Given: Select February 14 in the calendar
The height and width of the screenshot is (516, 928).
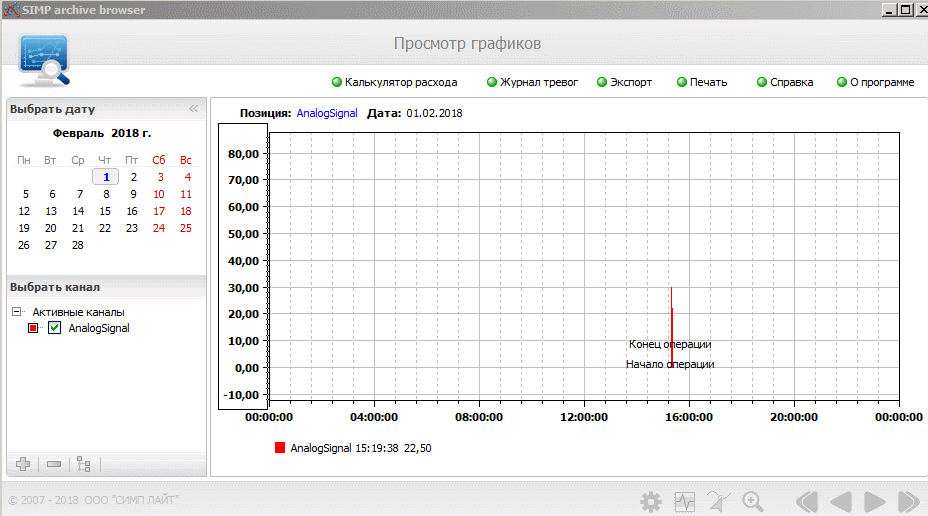Looking at the screenshot, I should tap(78, 211).
